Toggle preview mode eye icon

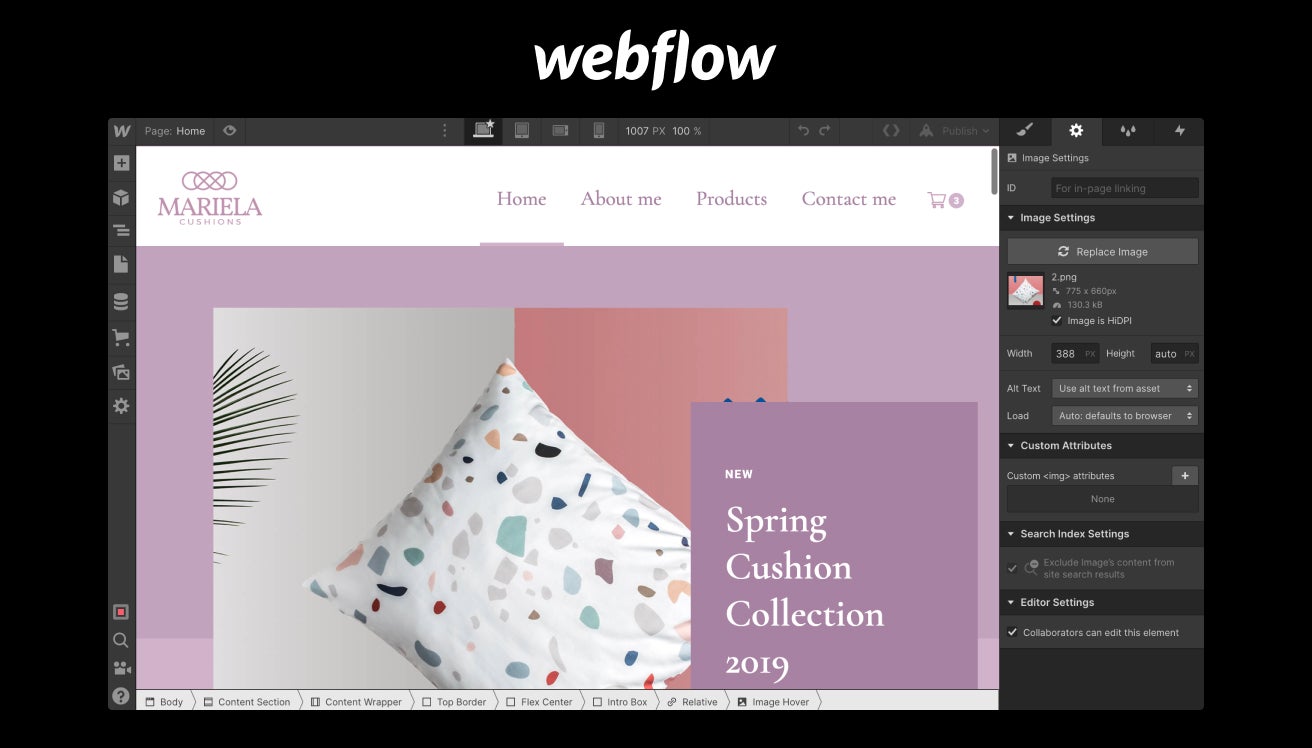[x=229, y=130]
